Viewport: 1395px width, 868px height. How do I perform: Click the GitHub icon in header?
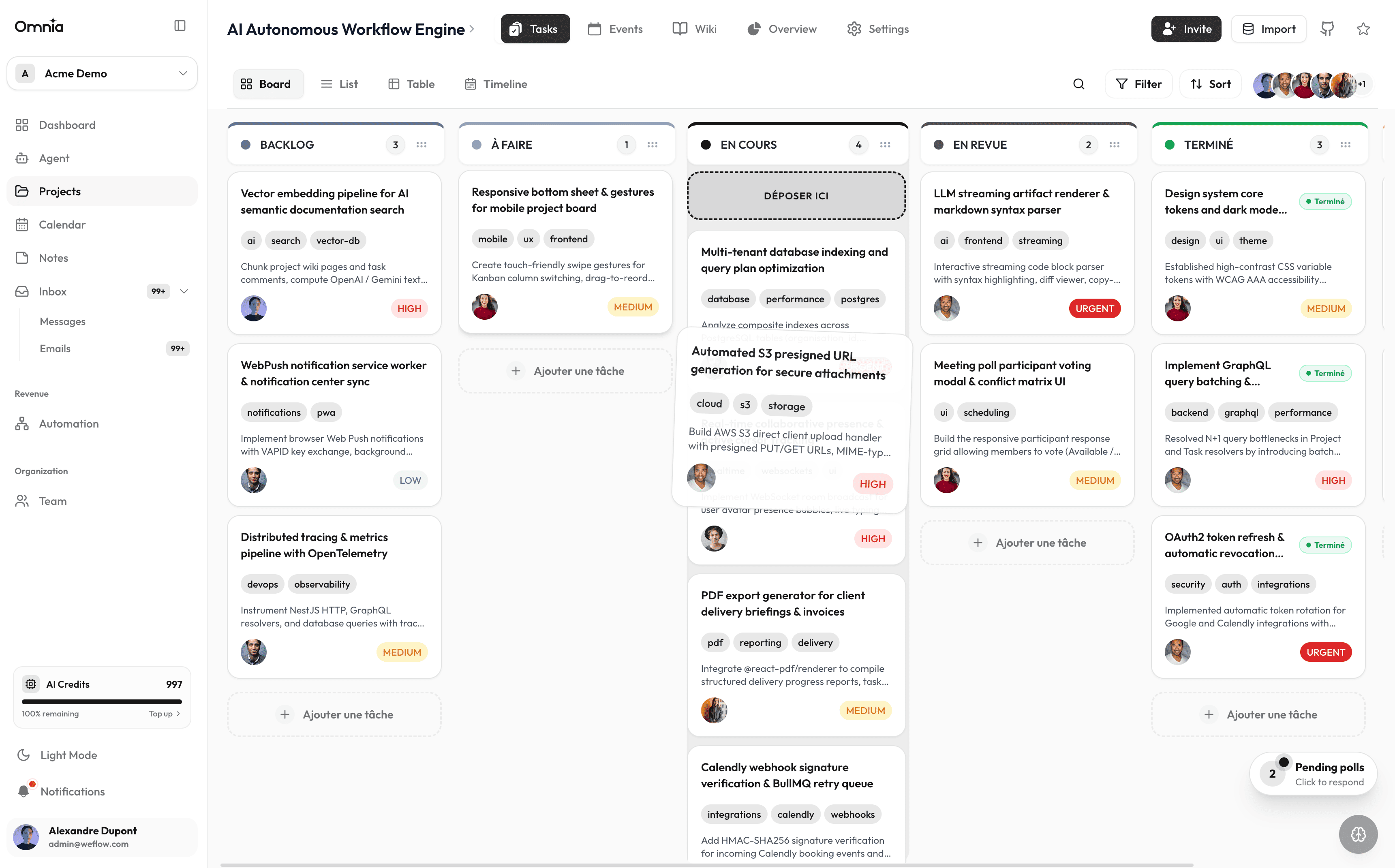click(x=1327, y=29)
